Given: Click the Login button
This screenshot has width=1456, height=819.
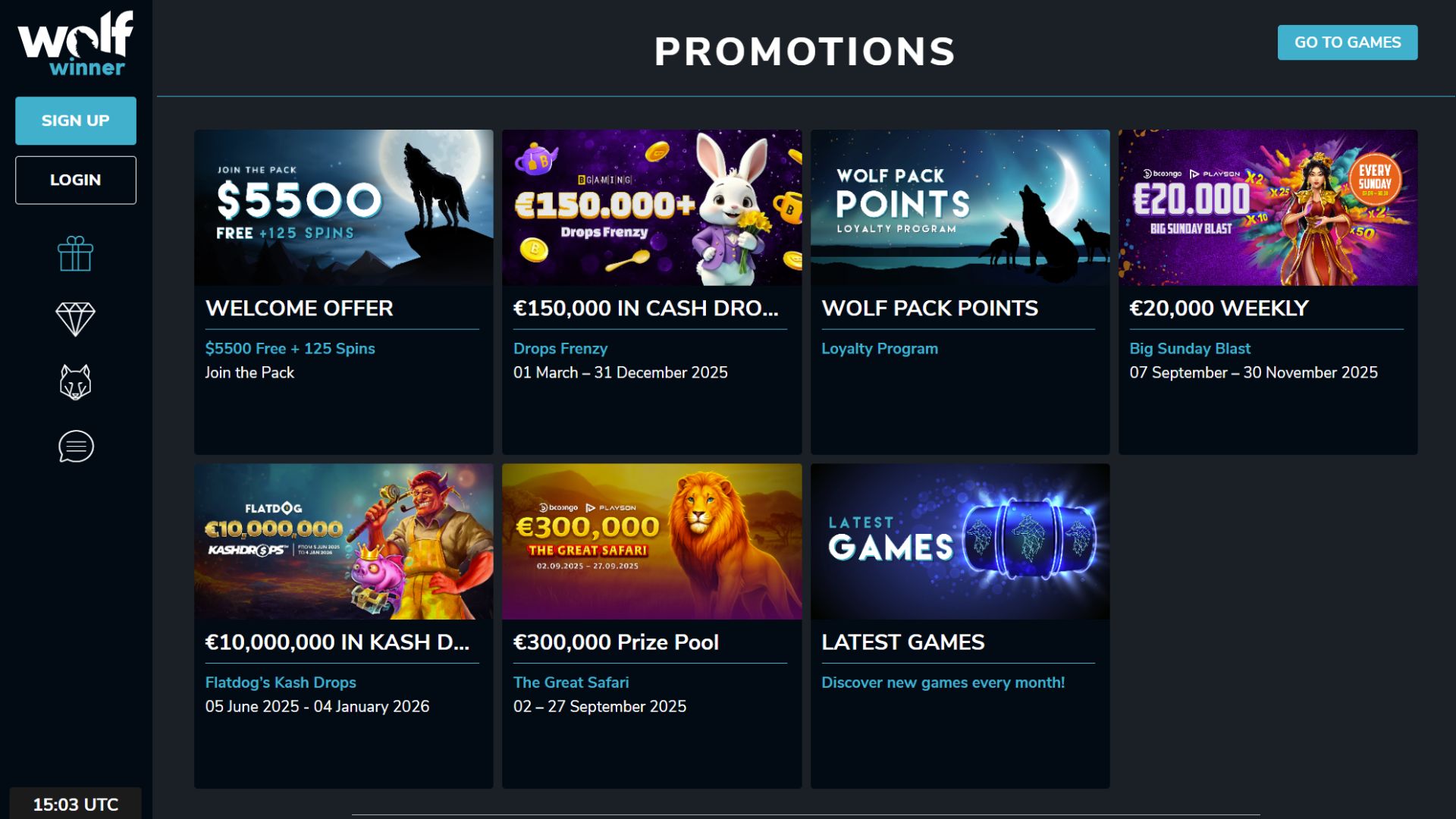Looking at the screenshot, I should [75, 180].
